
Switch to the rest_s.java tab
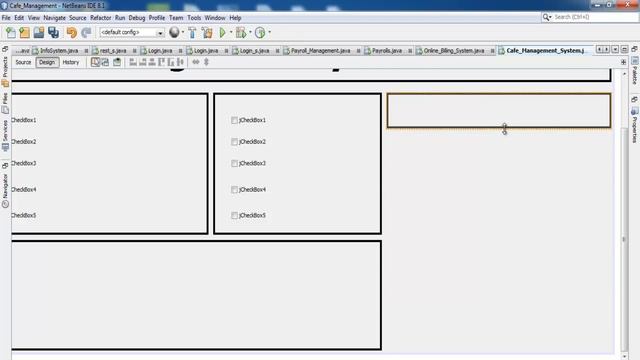click(x=113, y=51)
